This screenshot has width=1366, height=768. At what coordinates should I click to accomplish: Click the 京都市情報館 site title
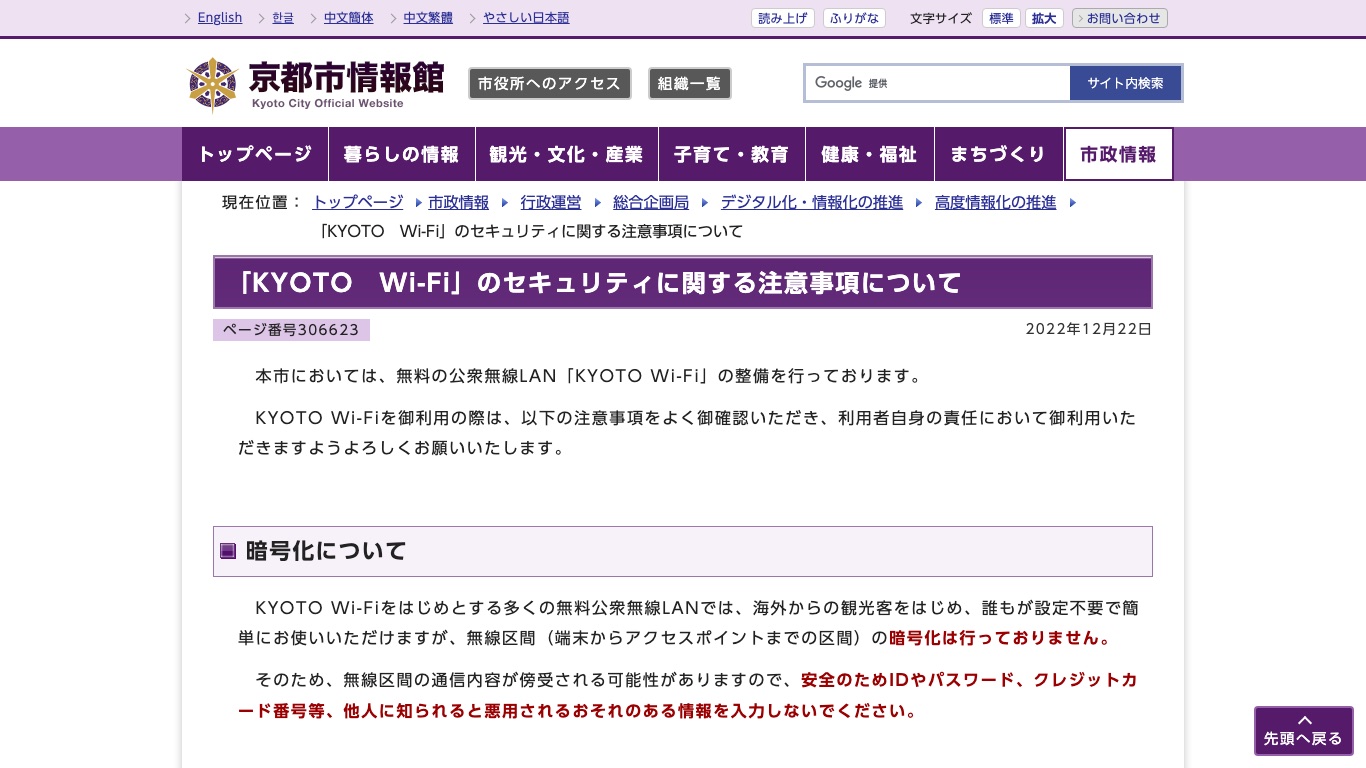click(346, 78)
